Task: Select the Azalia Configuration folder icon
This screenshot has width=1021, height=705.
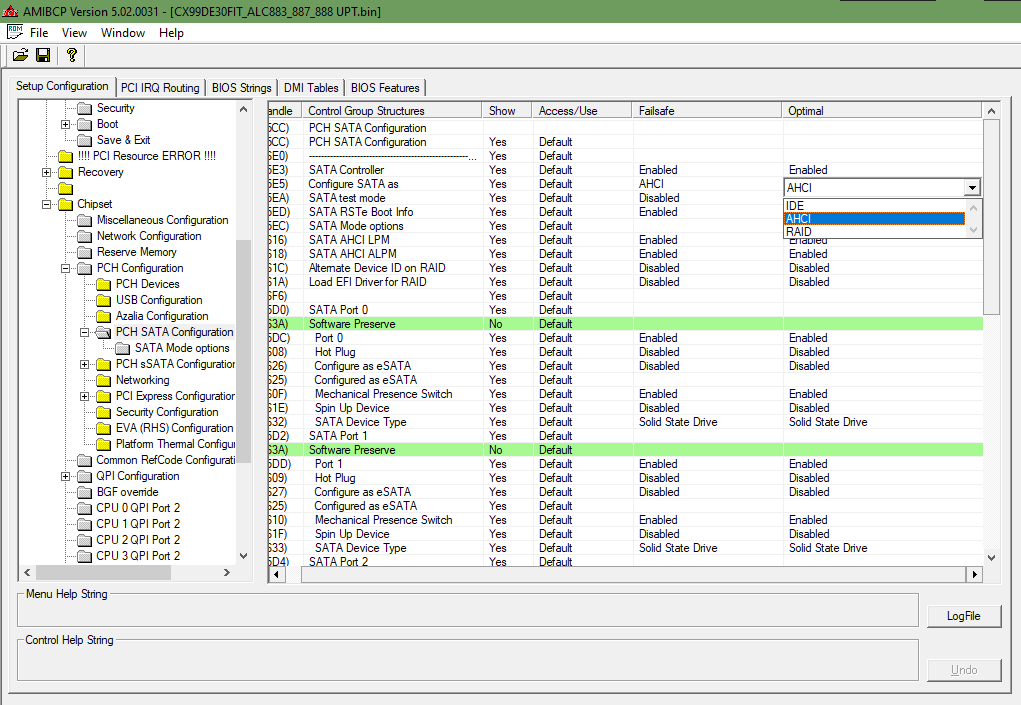Action: tap(104, 316)
